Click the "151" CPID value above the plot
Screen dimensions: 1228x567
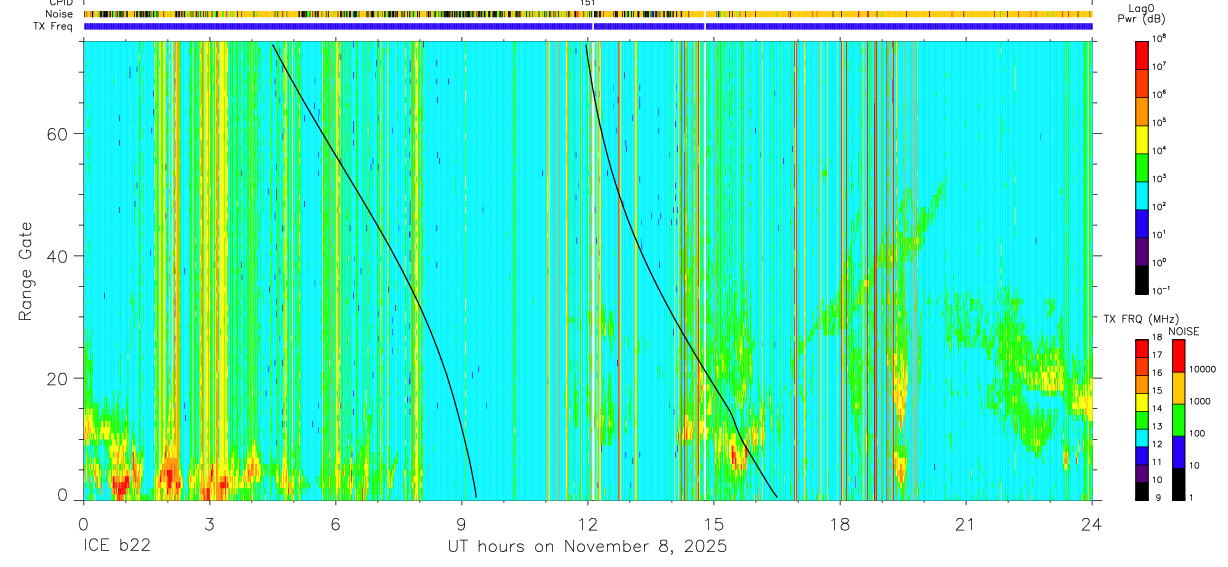[x=588, y=3]
